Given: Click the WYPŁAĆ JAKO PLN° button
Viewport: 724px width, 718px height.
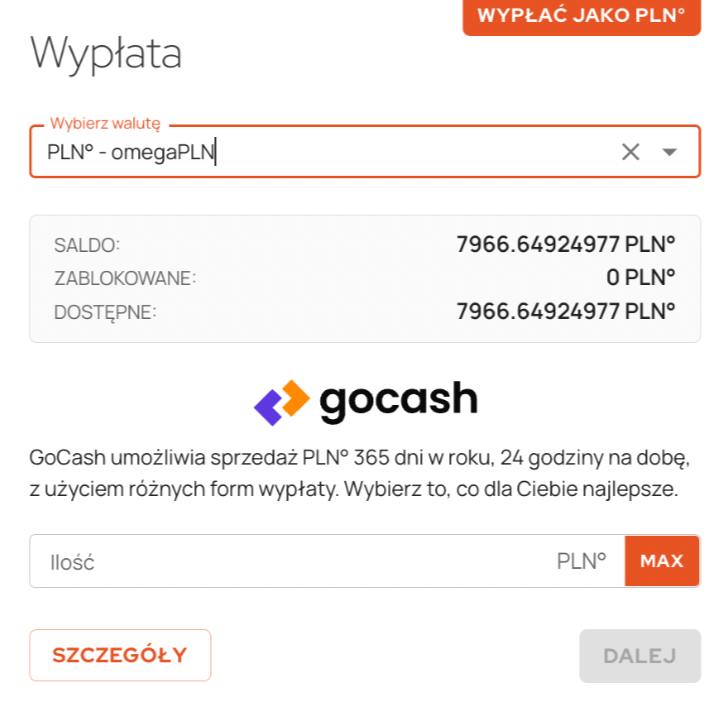Looking at the screenshot, I should click(581, 16).
